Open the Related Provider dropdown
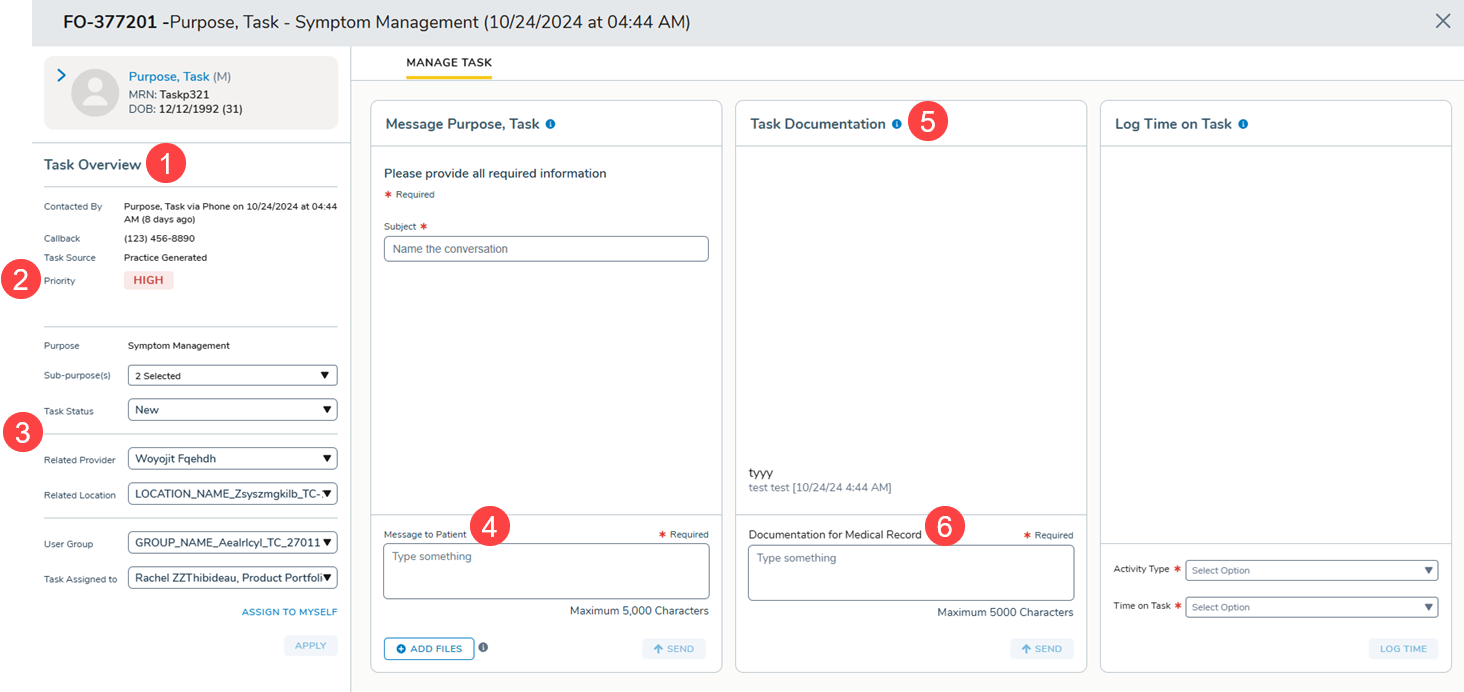 [232, 459]
